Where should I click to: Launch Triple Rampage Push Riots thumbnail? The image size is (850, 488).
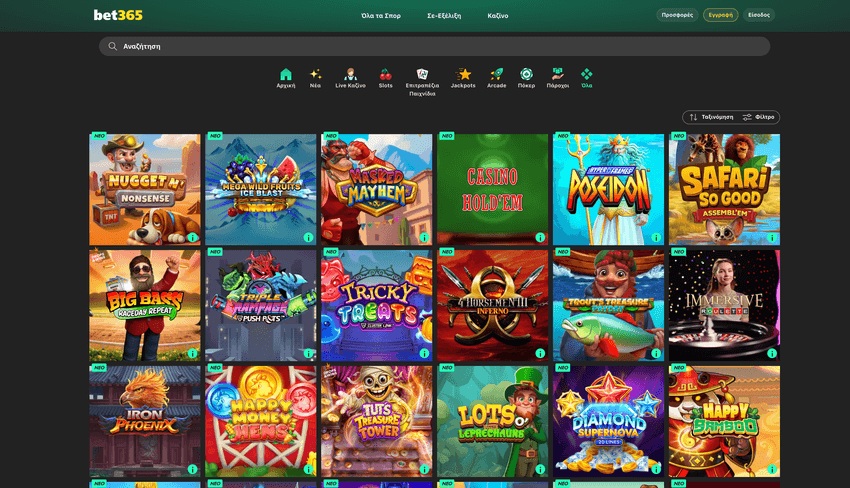(261, 306)
